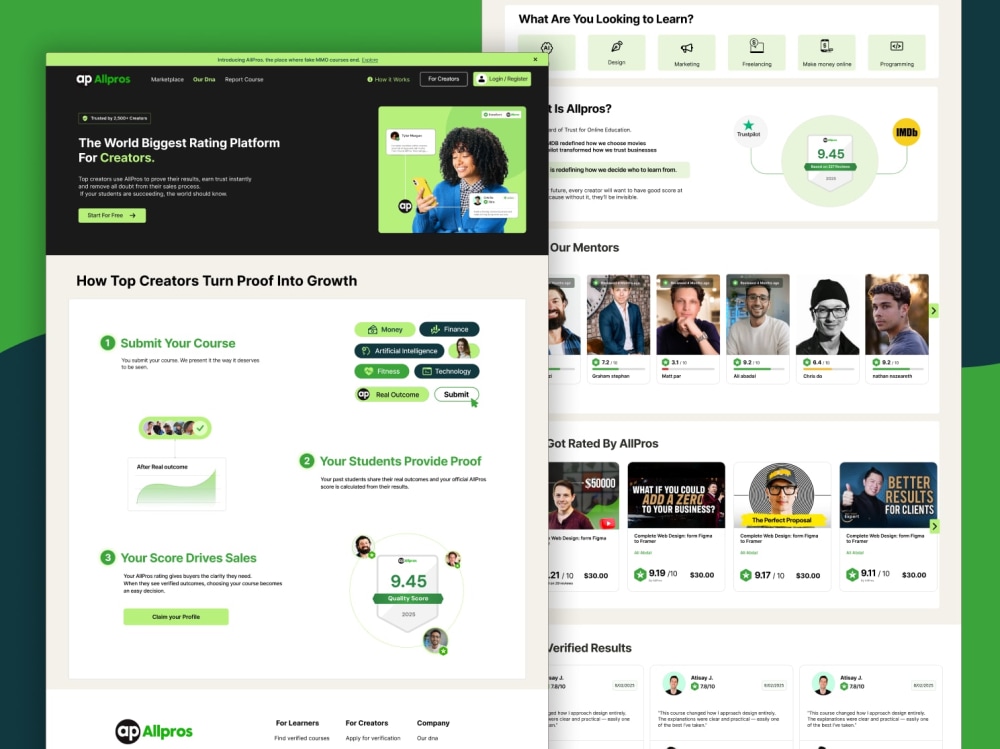Click the Trustpilot star icon

[749, 126]
